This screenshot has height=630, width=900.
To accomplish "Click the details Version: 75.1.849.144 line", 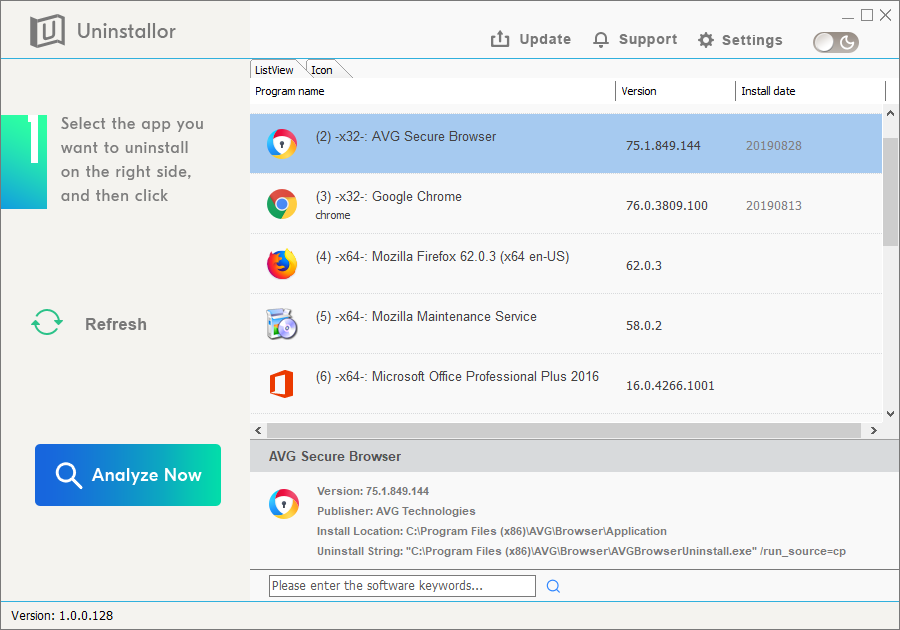I will coord(373,491).
